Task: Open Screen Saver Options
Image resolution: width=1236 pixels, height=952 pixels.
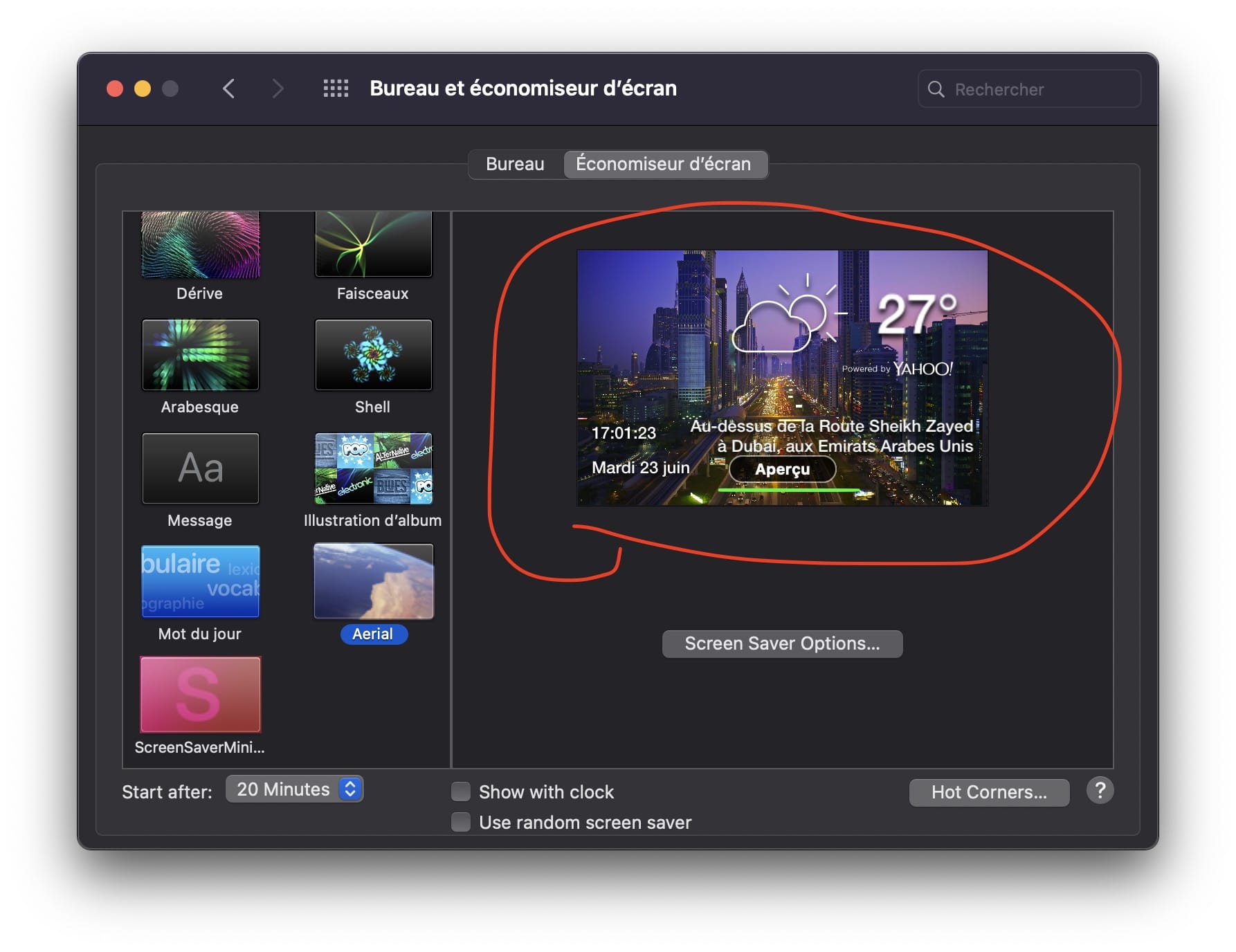Action: pos(782,643)
